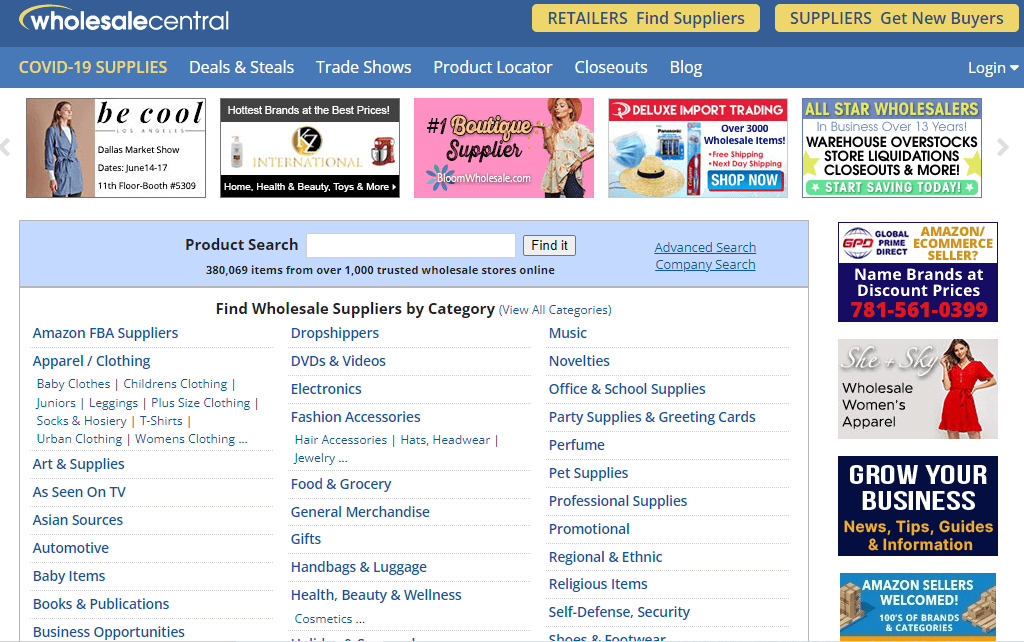
Task: Select DVDs & Videos category
Action: coord(338,361)
